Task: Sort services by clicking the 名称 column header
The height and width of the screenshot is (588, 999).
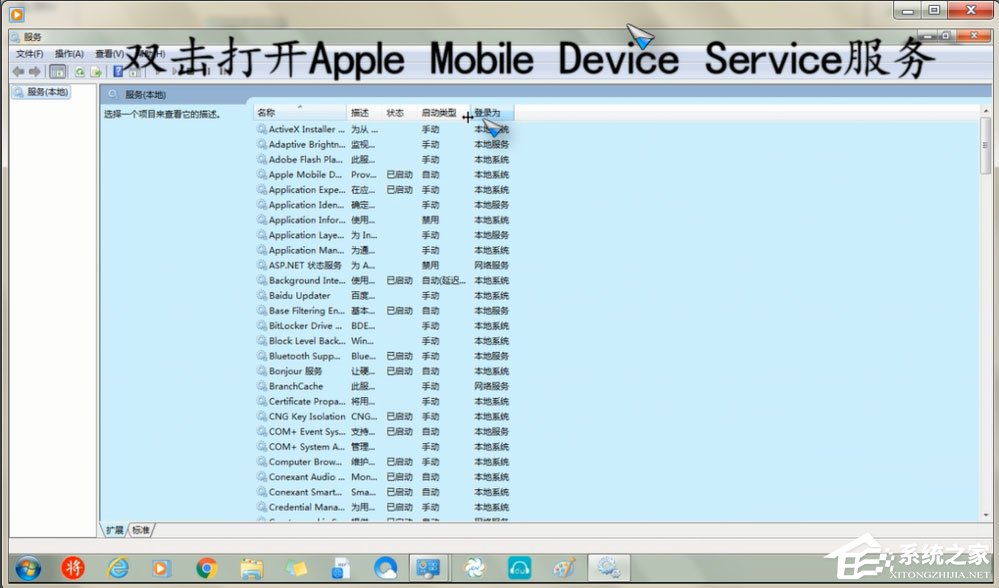Action: click(267, 112)
